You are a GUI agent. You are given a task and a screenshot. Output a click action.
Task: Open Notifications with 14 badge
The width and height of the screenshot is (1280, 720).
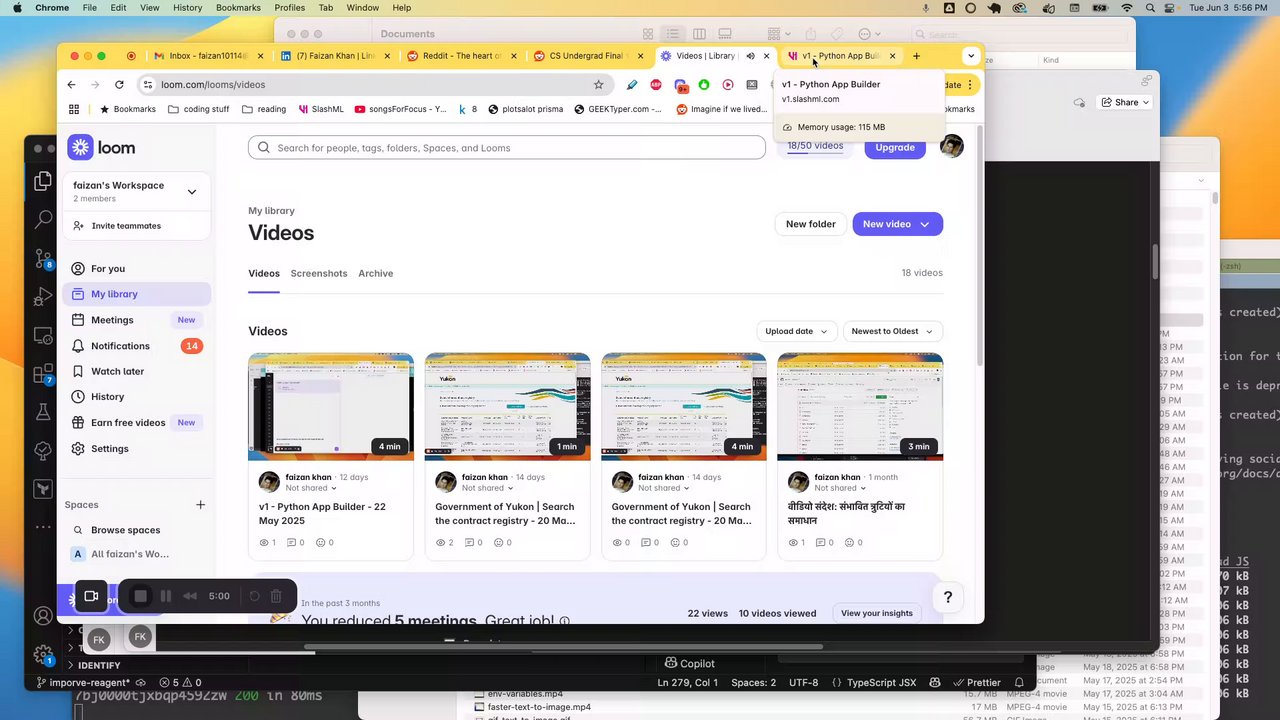(136, 346)
